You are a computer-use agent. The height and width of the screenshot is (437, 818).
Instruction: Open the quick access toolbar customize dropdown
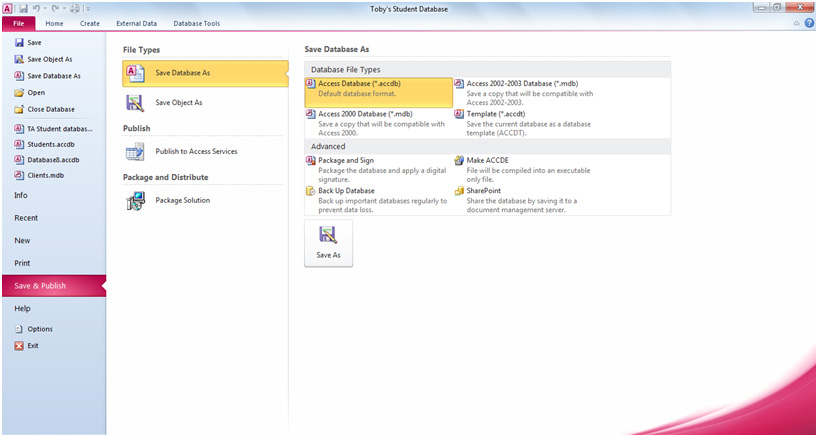coord(87,9)
